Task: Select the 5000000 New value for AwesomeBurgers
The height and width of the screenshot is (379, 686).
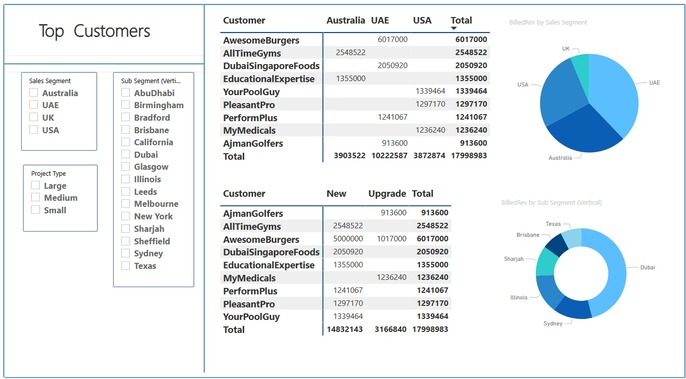Action: 348,239
